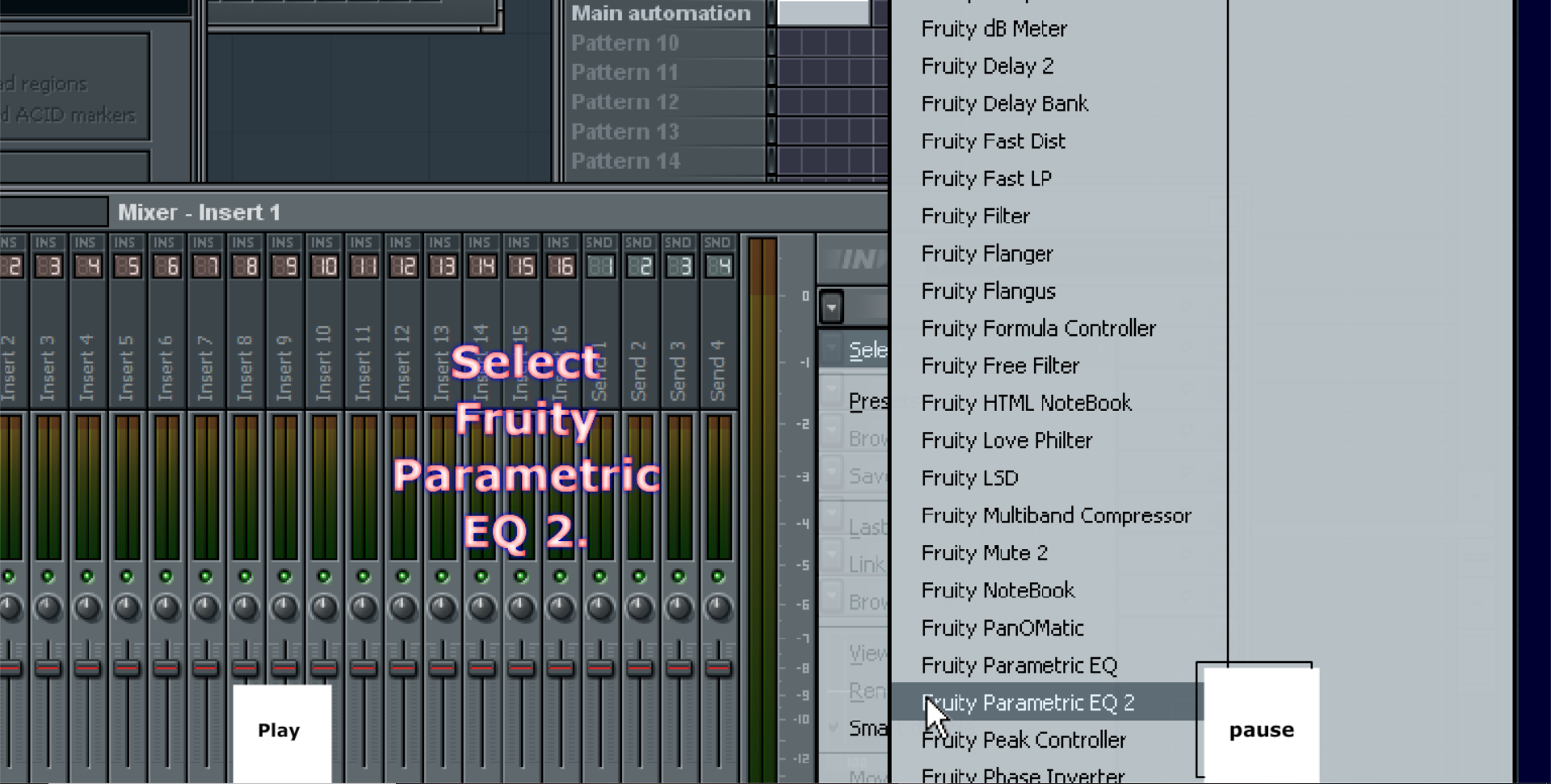The image size is (1551, 784).
Task: Select Fruity LSD plugin
Action: click(969, 478)
